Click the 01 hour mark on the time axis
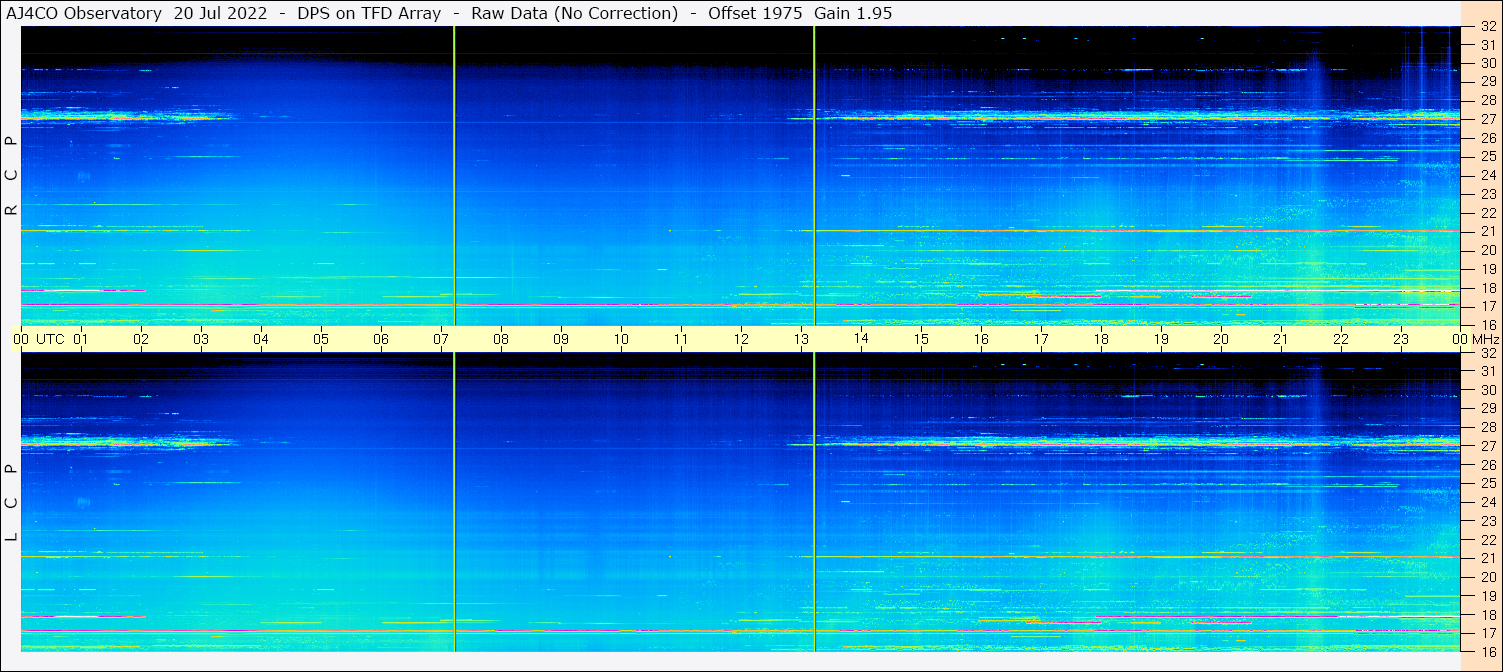The height and width of the screenshot is (672, 1503). pyautogui.click(x=81, y=339)
